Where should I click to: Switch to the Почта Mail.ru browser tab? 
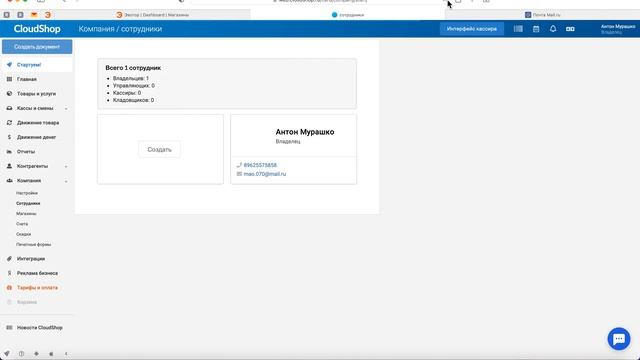click(x=542, y=15)
